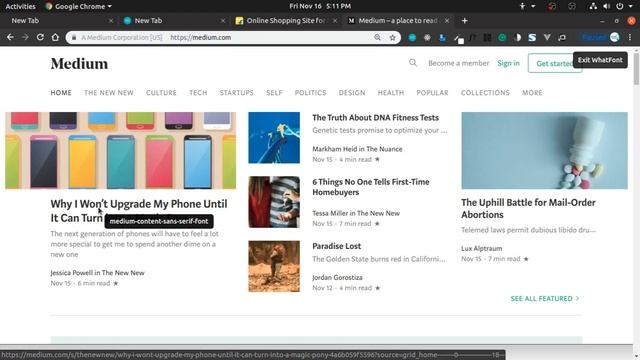The image size is (640, 360).
Task: Open The Truth About DNA Fitness Tests headline
Action: pyautogui.click(x=376, y=118)
